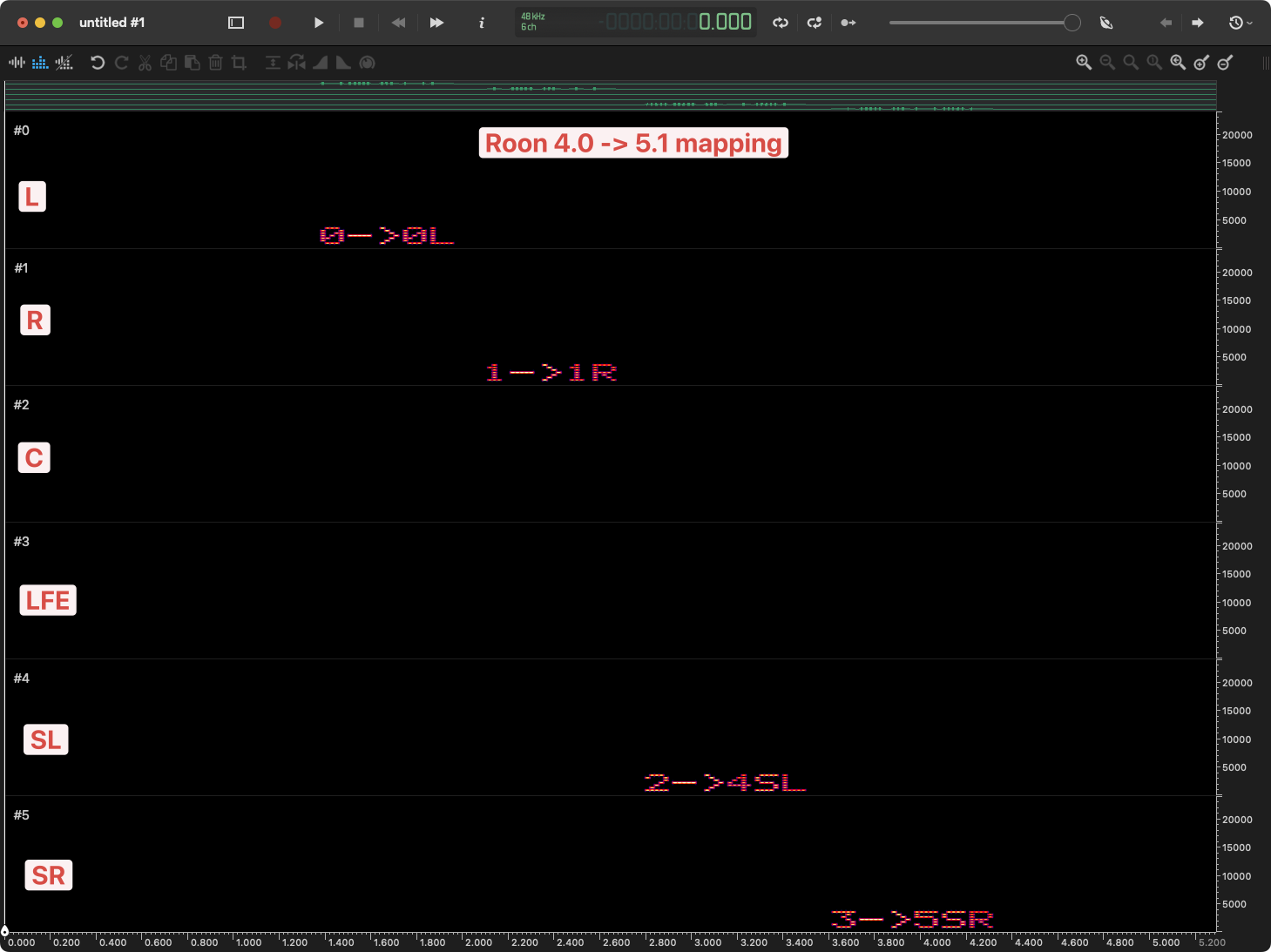Apply the normalize effect
The height and width of the screenshot is (952, 1271).
coord(273,63)
